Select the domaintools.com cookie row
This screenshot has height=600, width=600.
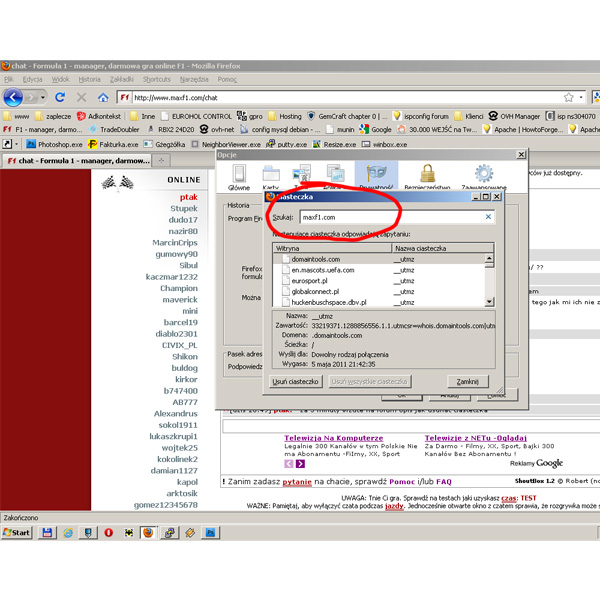(379, 259)
